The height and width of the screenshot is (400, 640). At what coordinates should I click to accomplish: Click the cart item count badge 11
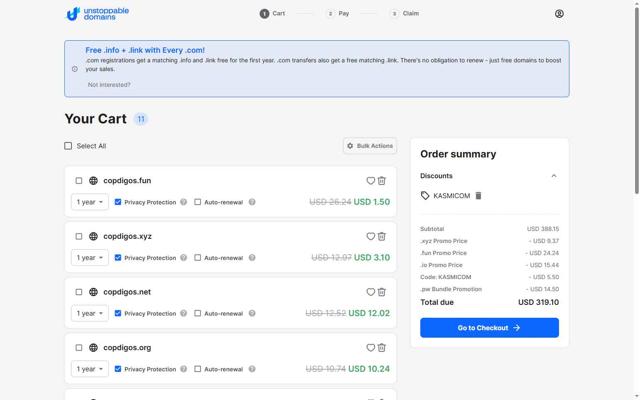[141, 119]
